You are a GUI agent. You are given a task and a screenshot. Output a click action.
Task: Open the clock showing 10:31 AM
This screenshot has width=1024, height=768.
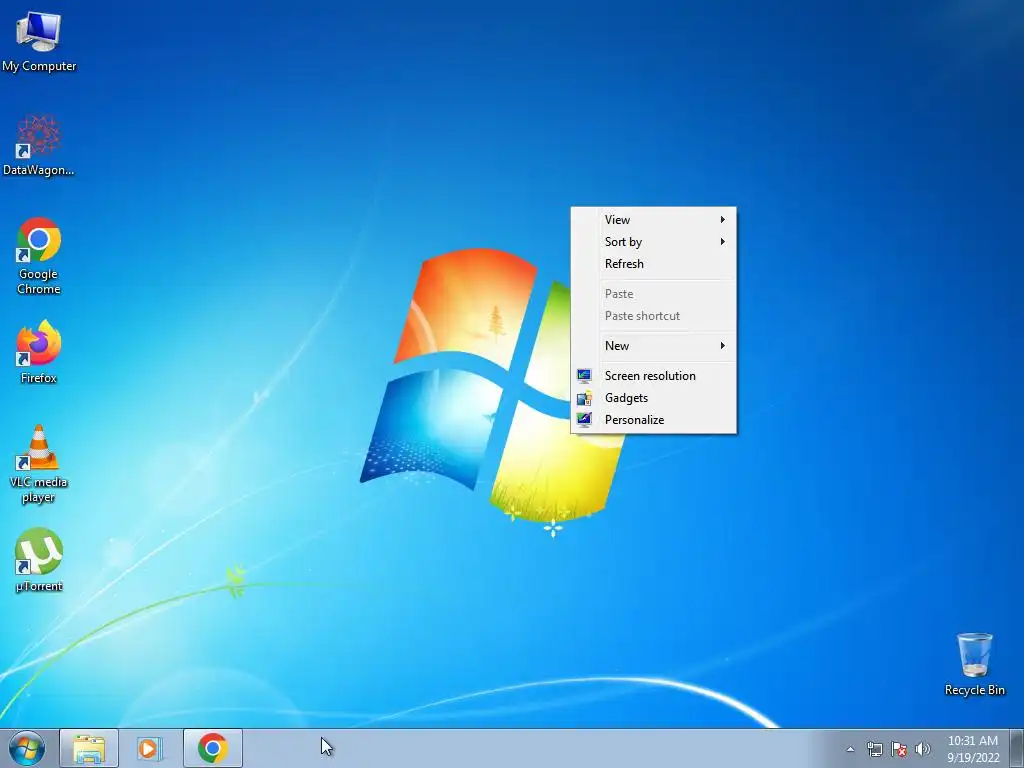[973, 749]
